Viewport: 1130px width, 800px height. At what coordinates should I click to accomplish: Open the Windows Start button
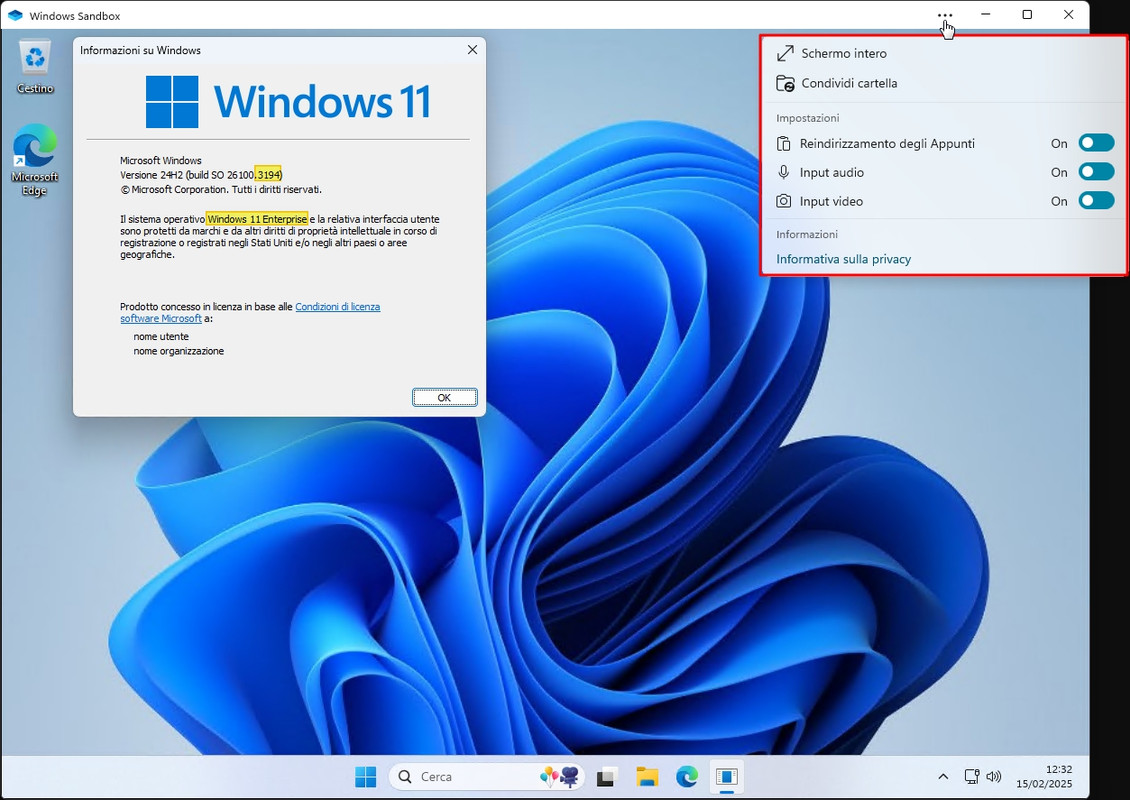(365, 777)
